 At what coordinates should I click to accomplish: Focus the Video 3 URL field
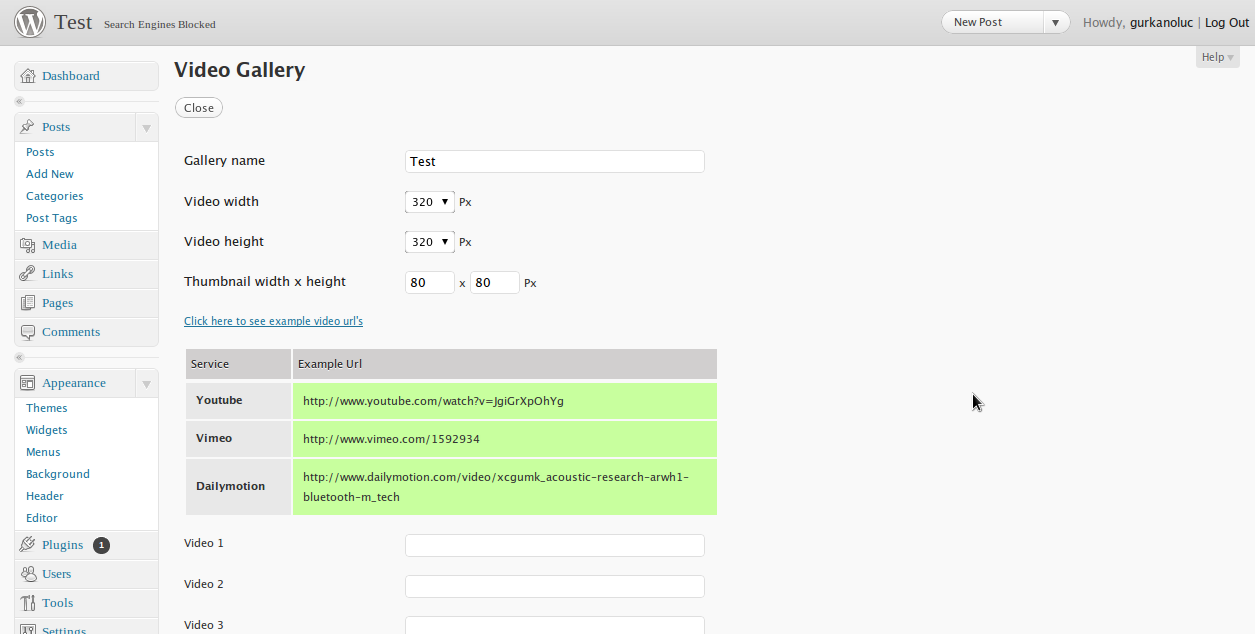pyautogui.click(x=555, y=625)
